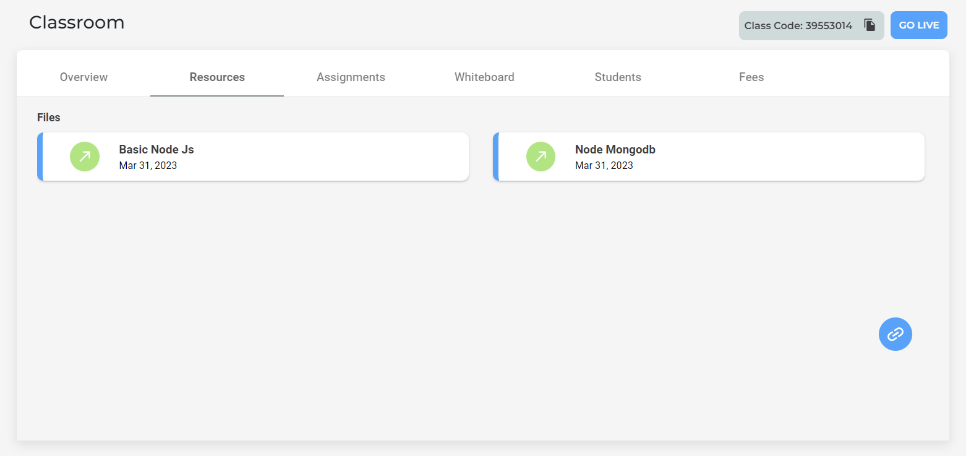Click the blue floating link attachment button

pos(895,334)
